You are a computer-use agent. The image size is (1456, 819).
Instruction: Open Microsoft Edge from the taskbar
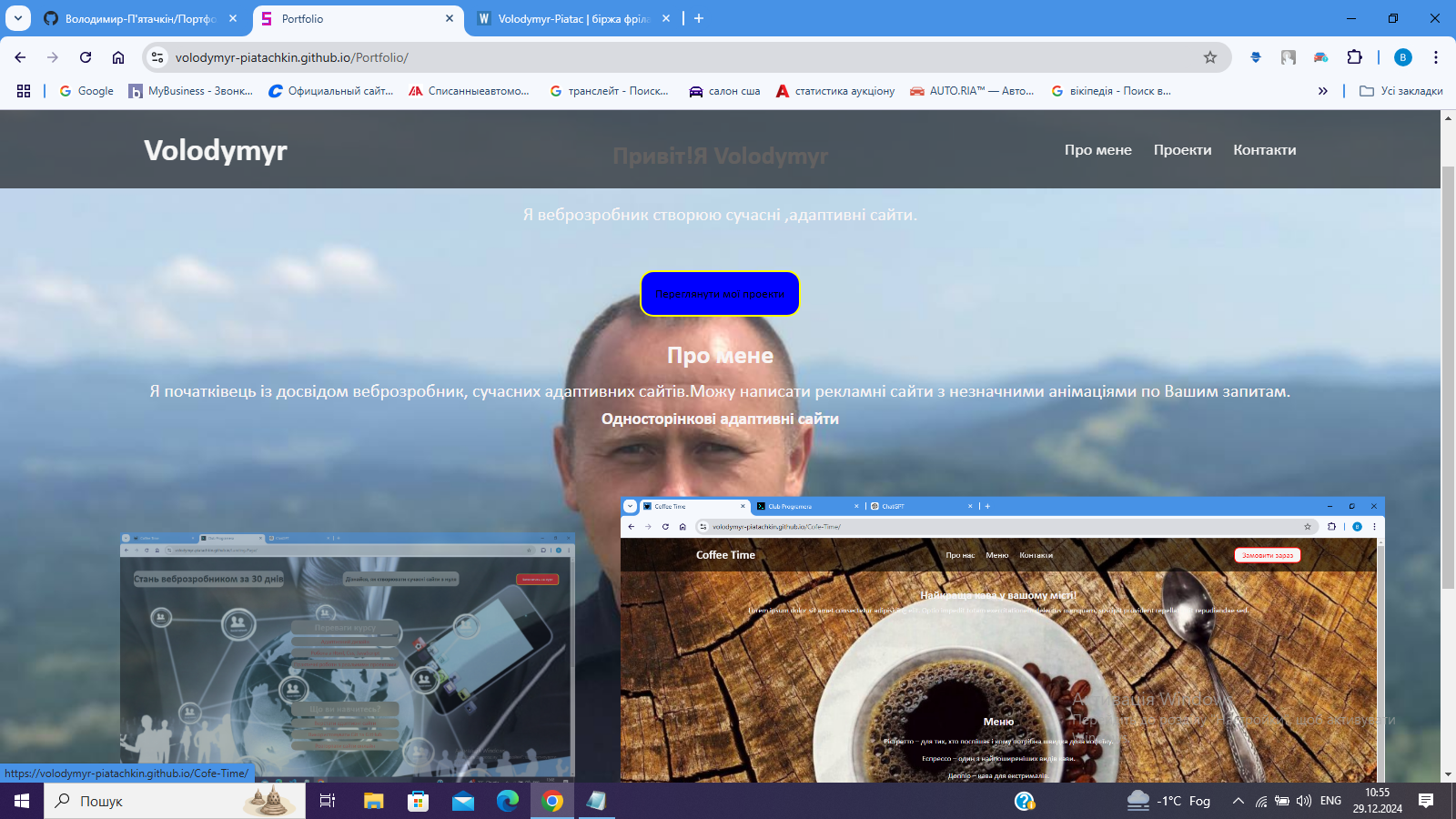[507, 801]
